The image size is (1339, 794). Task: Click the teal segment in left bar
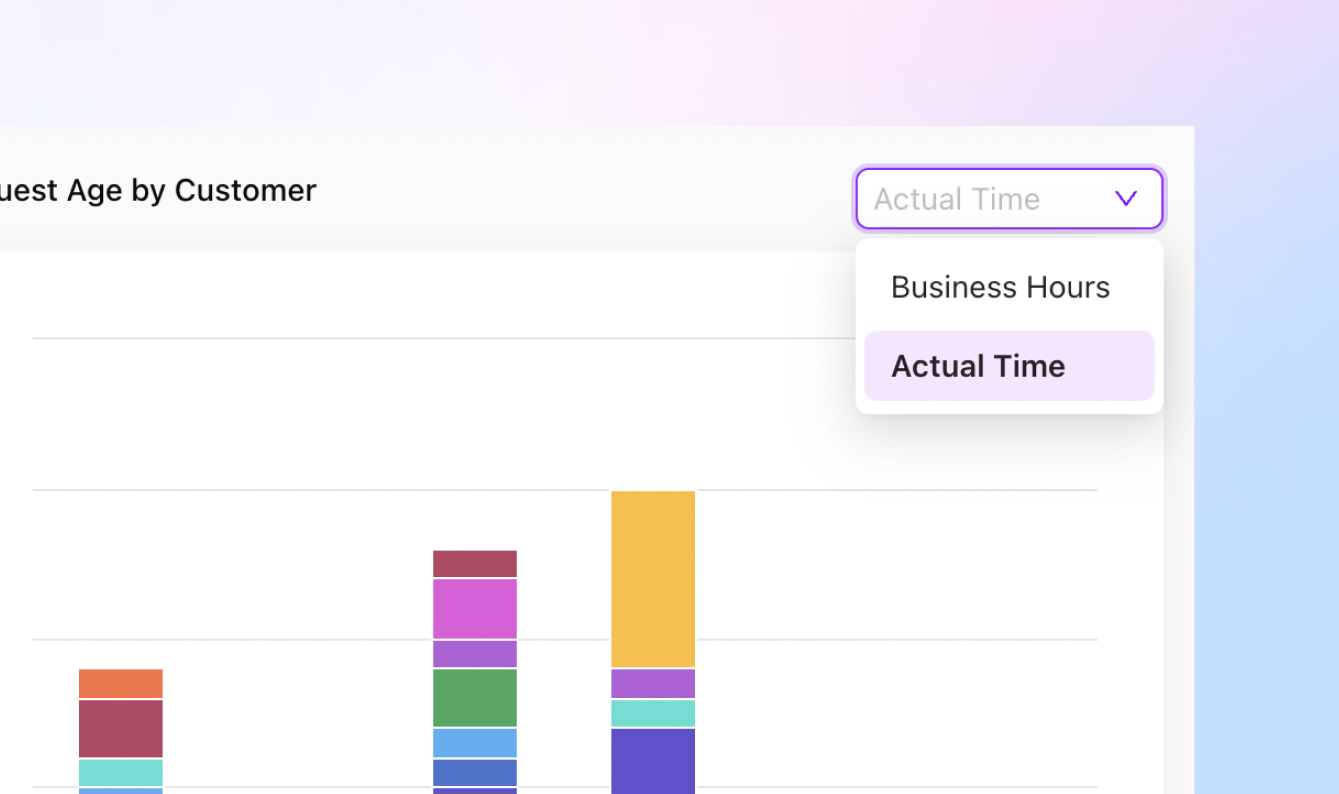[121, 772]
